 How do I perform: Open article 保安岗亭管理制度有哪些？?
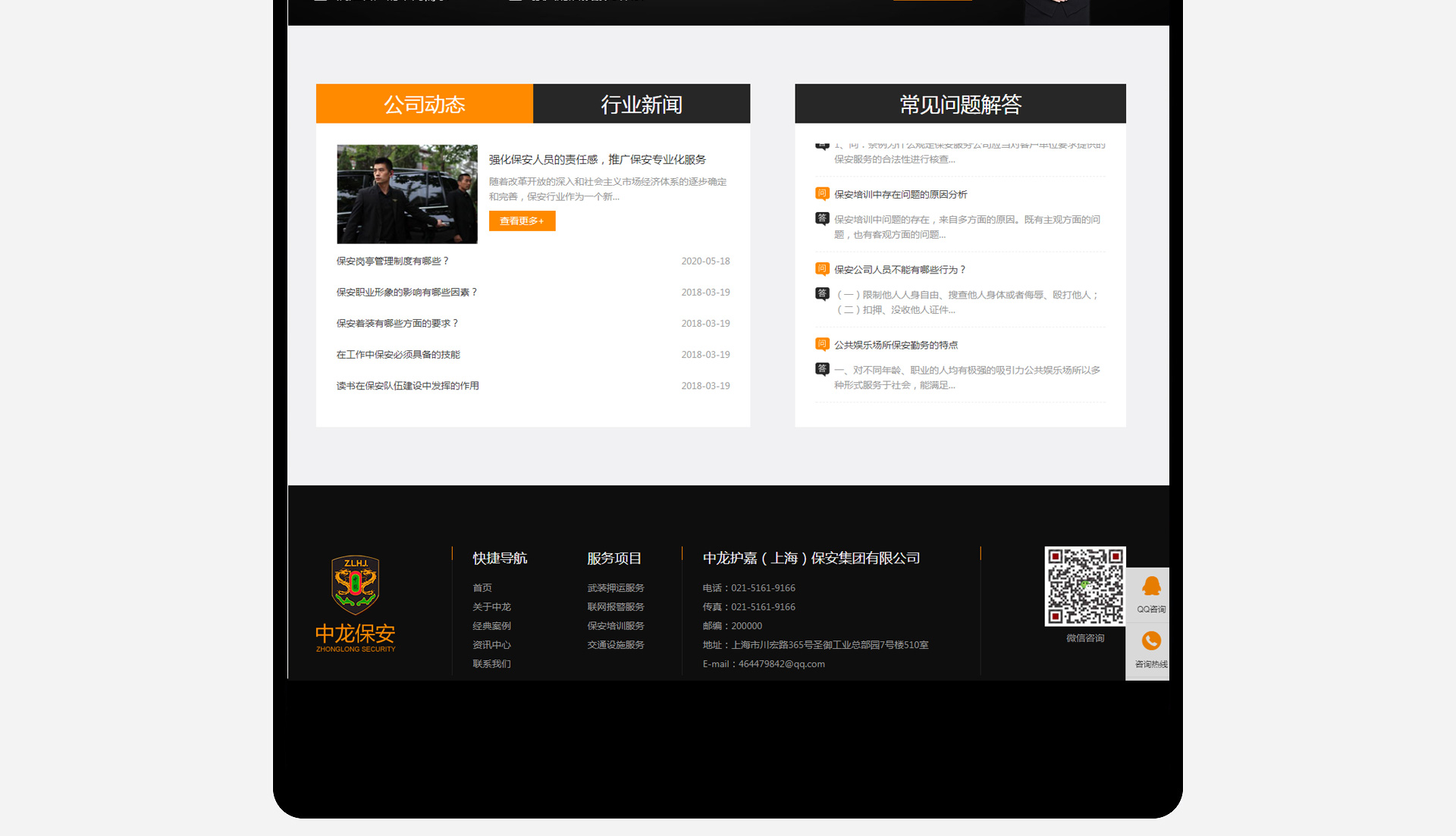pyautogui.click(x=393, y=261)
